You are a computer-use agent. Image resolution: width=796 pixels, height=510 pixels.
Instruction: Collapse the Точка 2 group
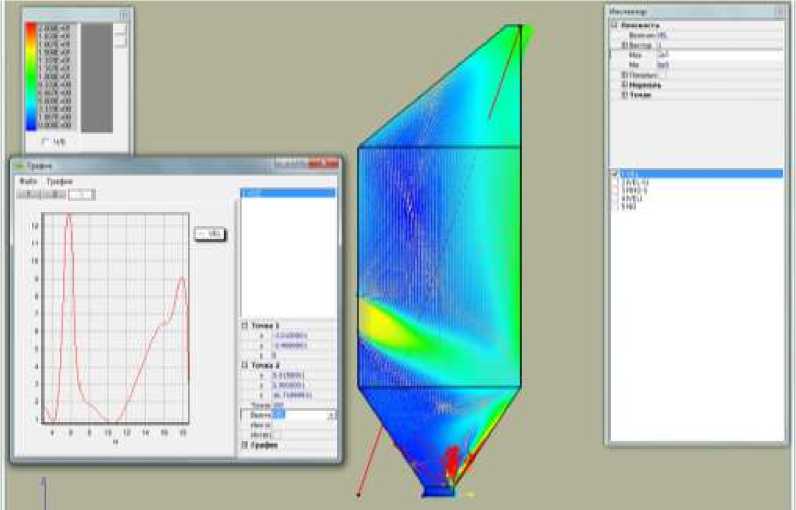tap(245, 365)
